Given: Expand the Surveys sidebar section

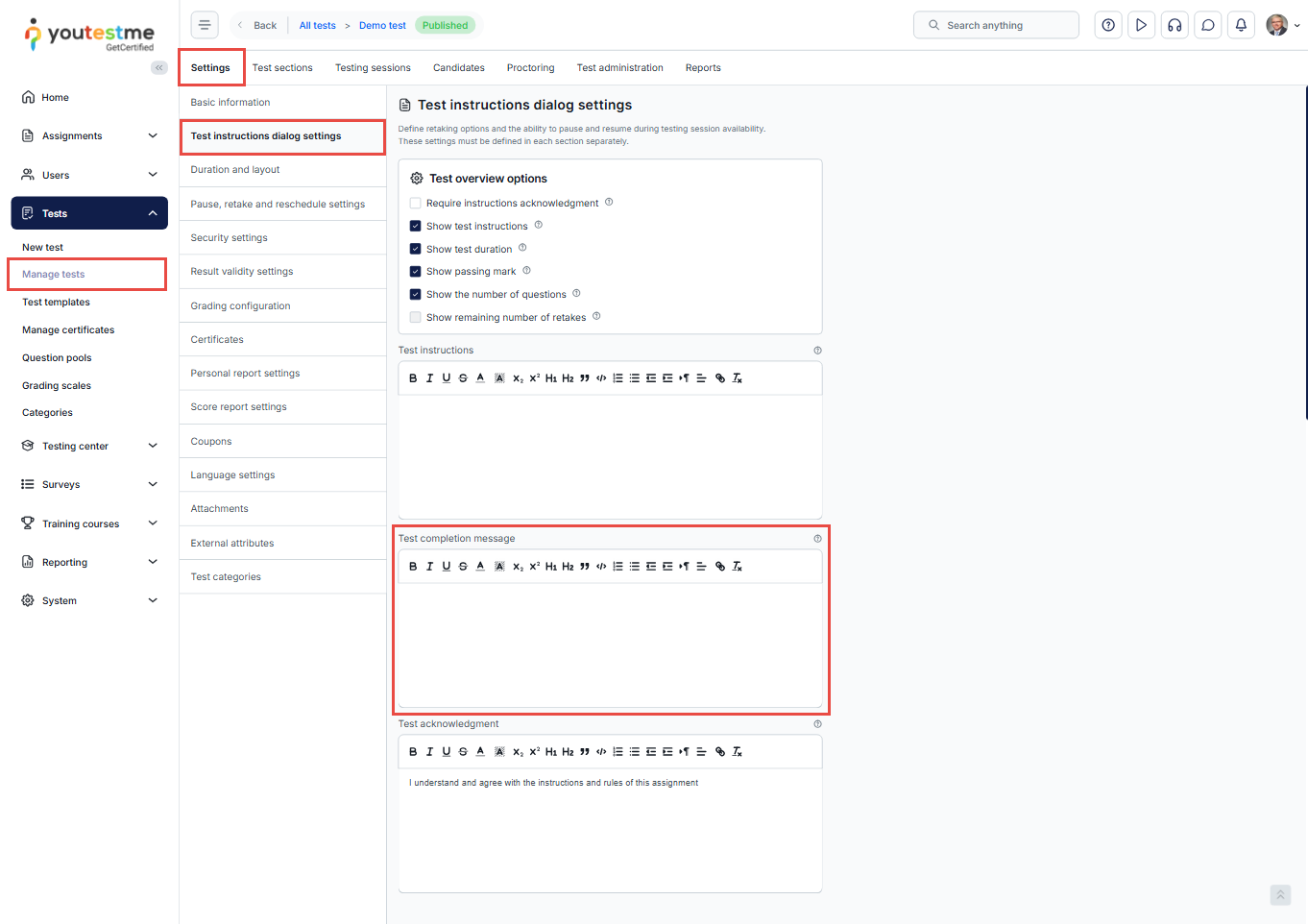Looking at the screenshot, I should click(x=89, y=484).
